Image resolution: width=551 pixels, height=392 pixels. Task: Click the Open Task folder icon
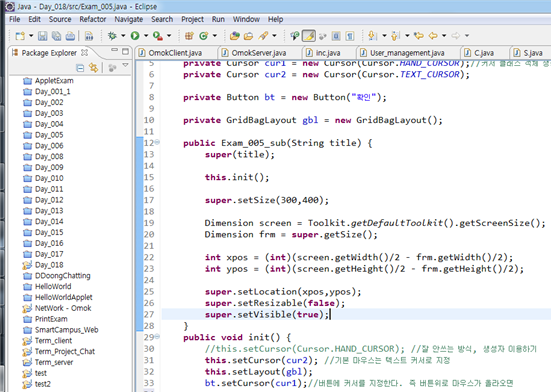tap(248, 35)
